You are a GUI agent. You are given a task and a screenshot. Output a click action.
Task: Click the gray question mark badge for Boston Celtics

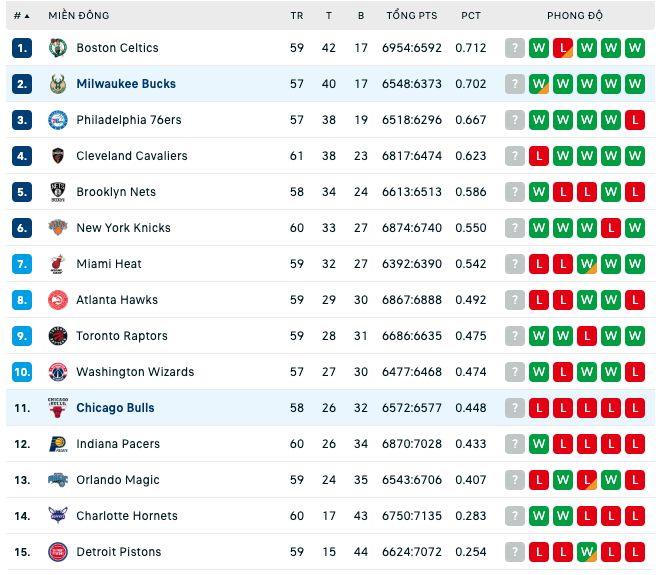coord(515,48)
